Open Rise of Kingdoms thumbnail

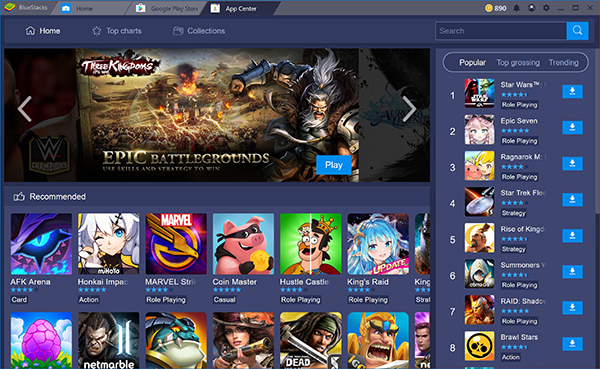tap(479, 237)
